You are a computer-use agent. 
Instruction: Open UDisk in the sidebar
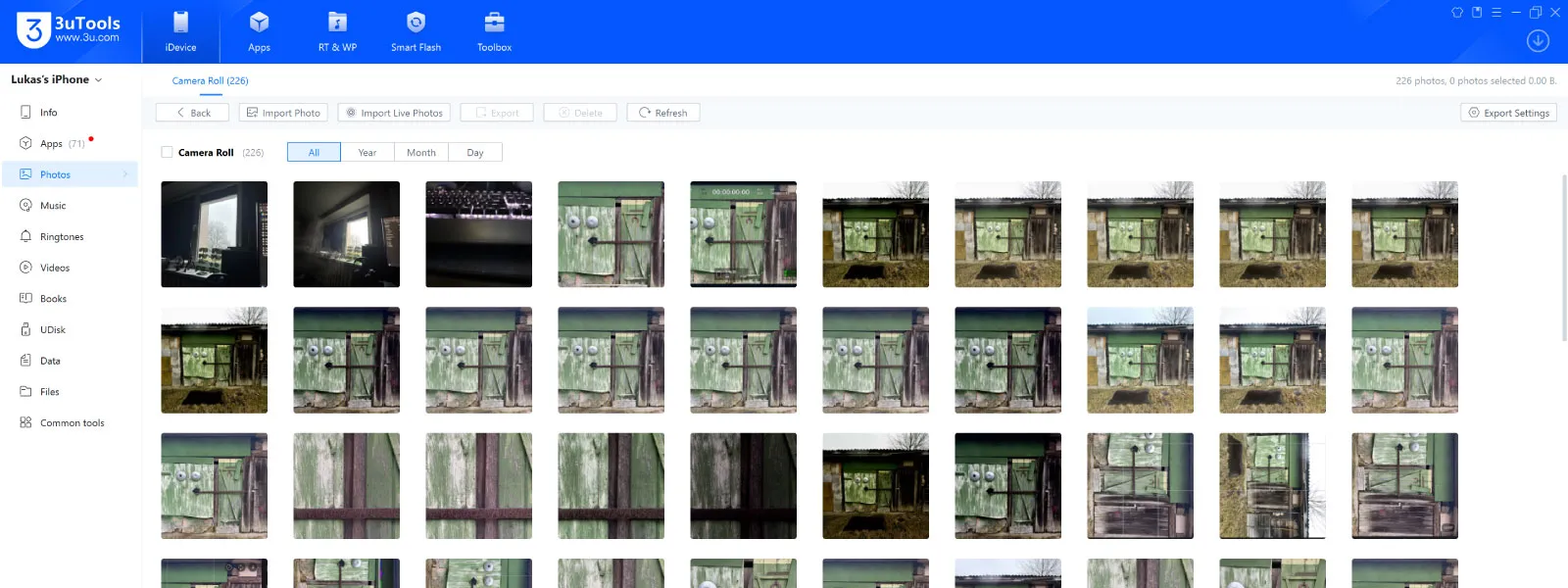click(x=69, y=330)
